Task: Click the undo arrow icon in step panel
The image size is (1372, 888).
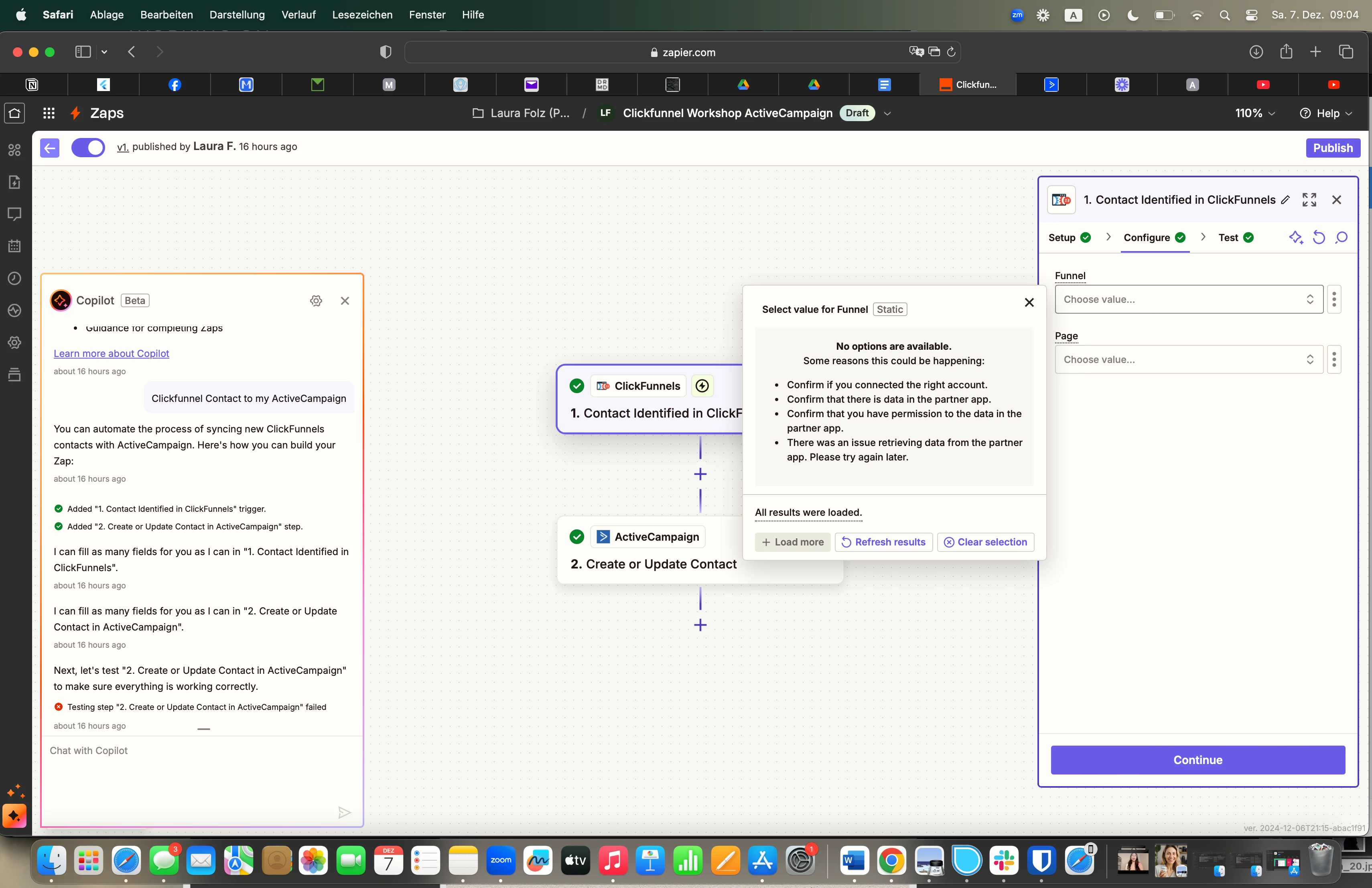Action: pos(1318,237)
